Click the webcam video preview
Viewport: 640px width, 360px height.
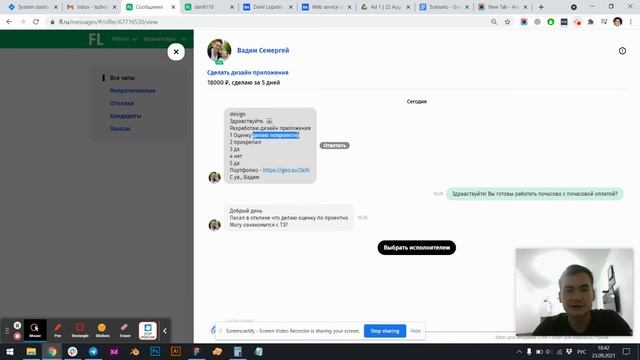click(x=574, y=292)
